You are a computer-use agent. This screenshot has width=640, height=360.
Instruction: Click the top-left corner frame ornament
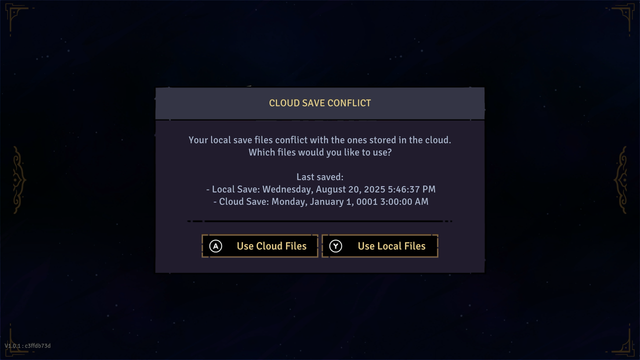(x=16, y=16)
